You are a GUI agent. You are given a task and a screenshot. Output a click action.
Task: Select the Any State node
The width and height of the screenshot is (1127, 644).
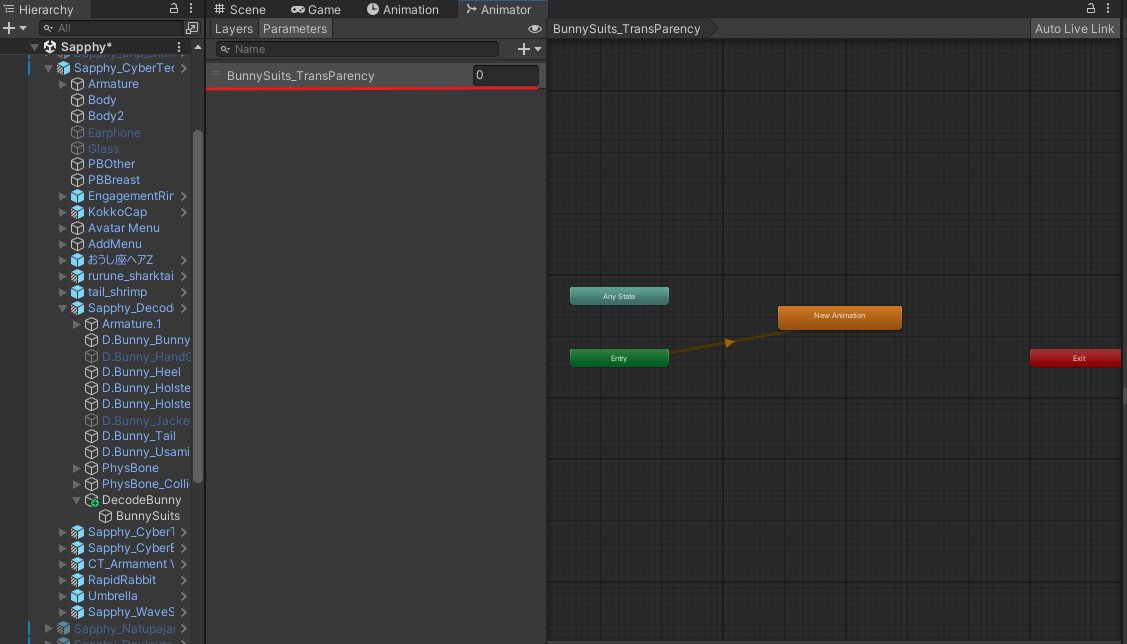tap(619, 296)
